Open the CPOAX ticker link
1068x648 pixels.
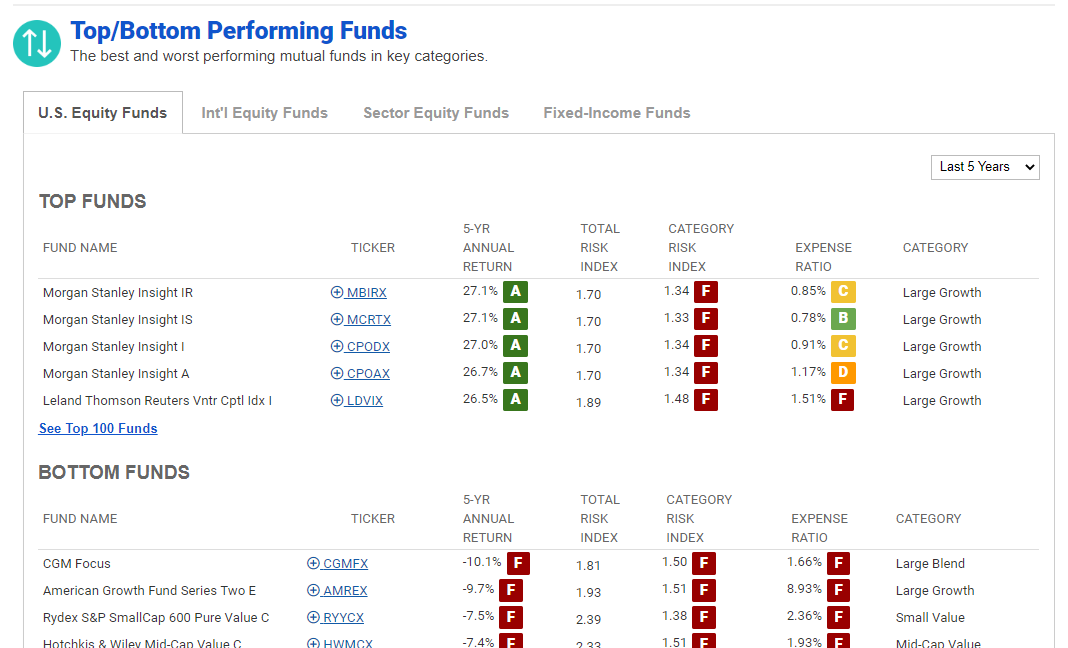pos(368,373)
